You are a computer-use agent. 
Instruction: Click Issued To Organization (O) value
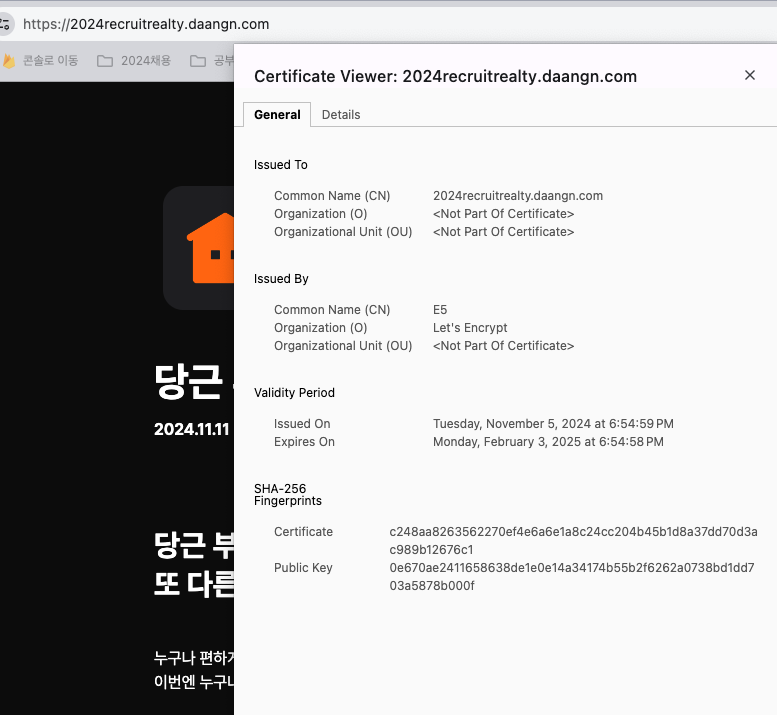tap(503, 214)
